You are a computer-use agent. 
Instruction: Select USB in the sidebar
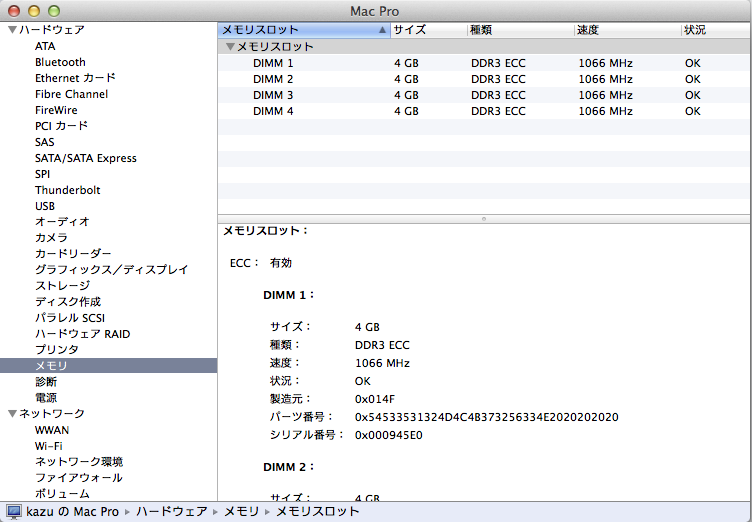coord(45,206)
